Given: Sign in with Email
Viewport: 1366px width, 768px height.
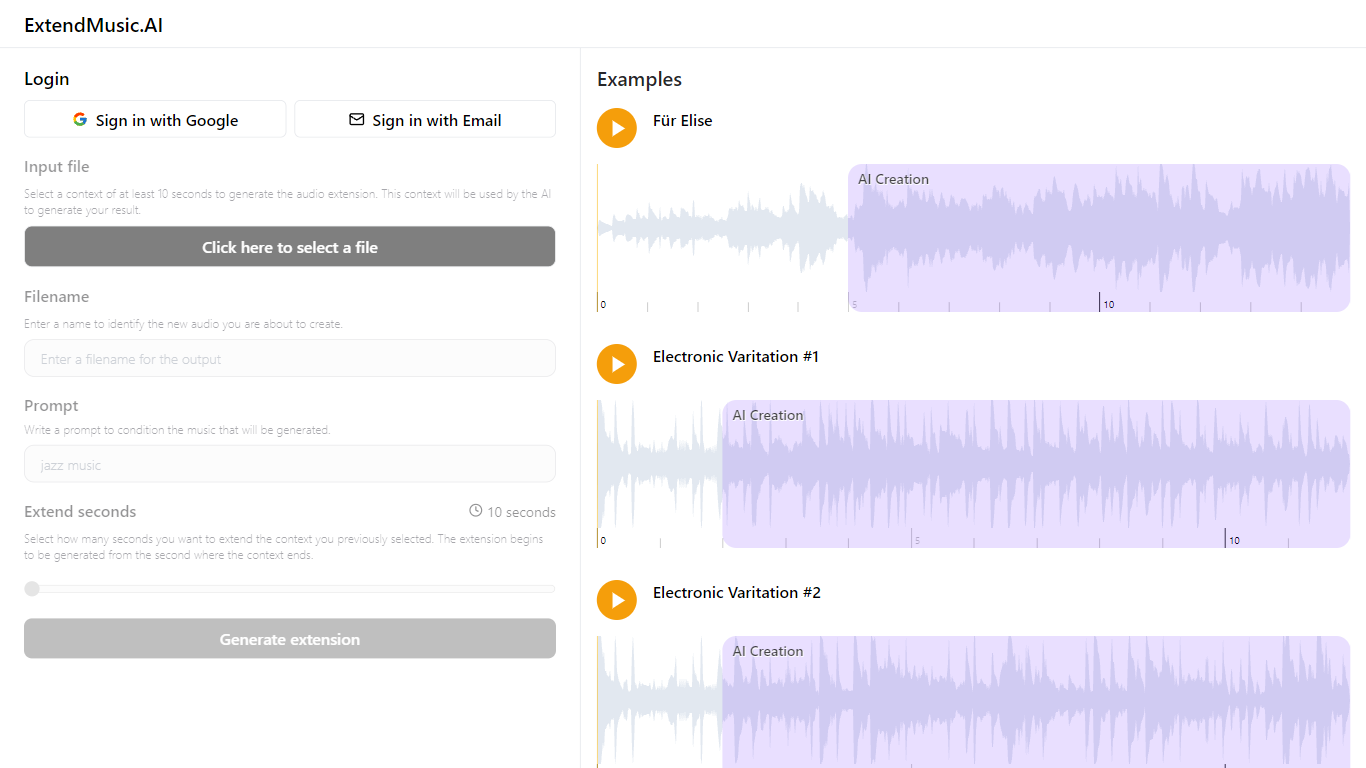Looking at the screenshot, I should pyautogui.click(x=425, y=119).
